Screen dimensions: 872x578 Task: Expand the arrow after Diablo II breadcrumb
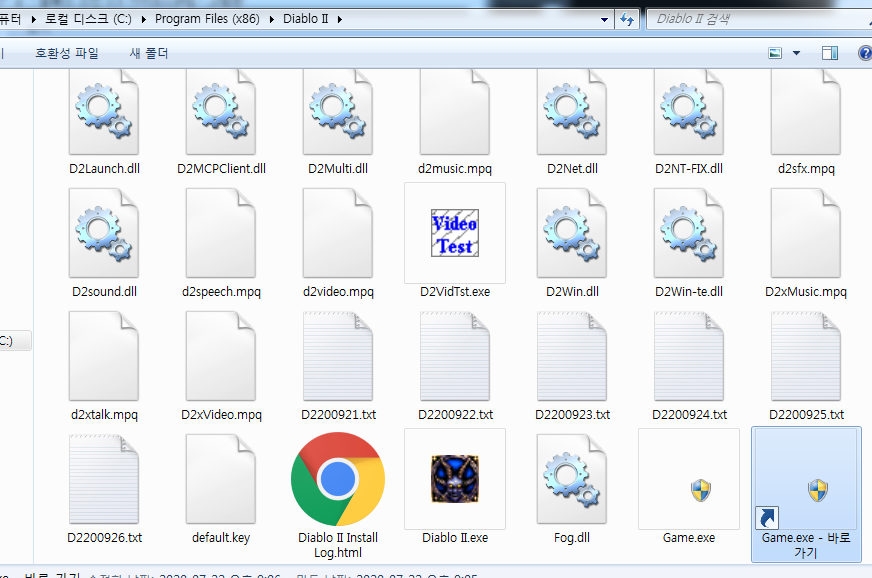point(339,19)
